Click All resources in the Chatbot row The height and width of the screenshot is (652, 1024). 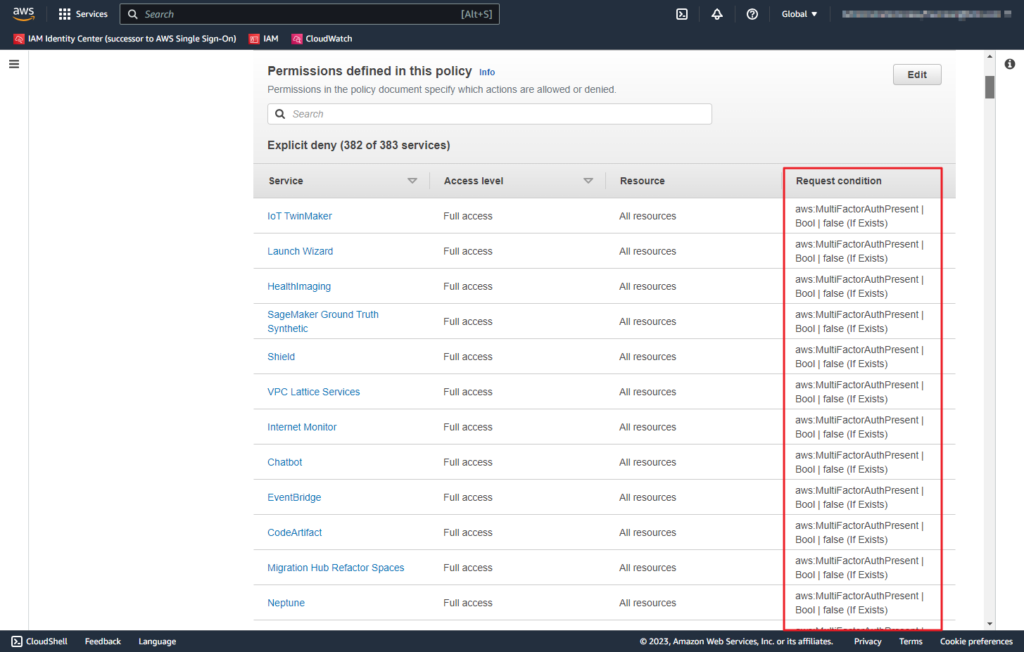point(647,463)
